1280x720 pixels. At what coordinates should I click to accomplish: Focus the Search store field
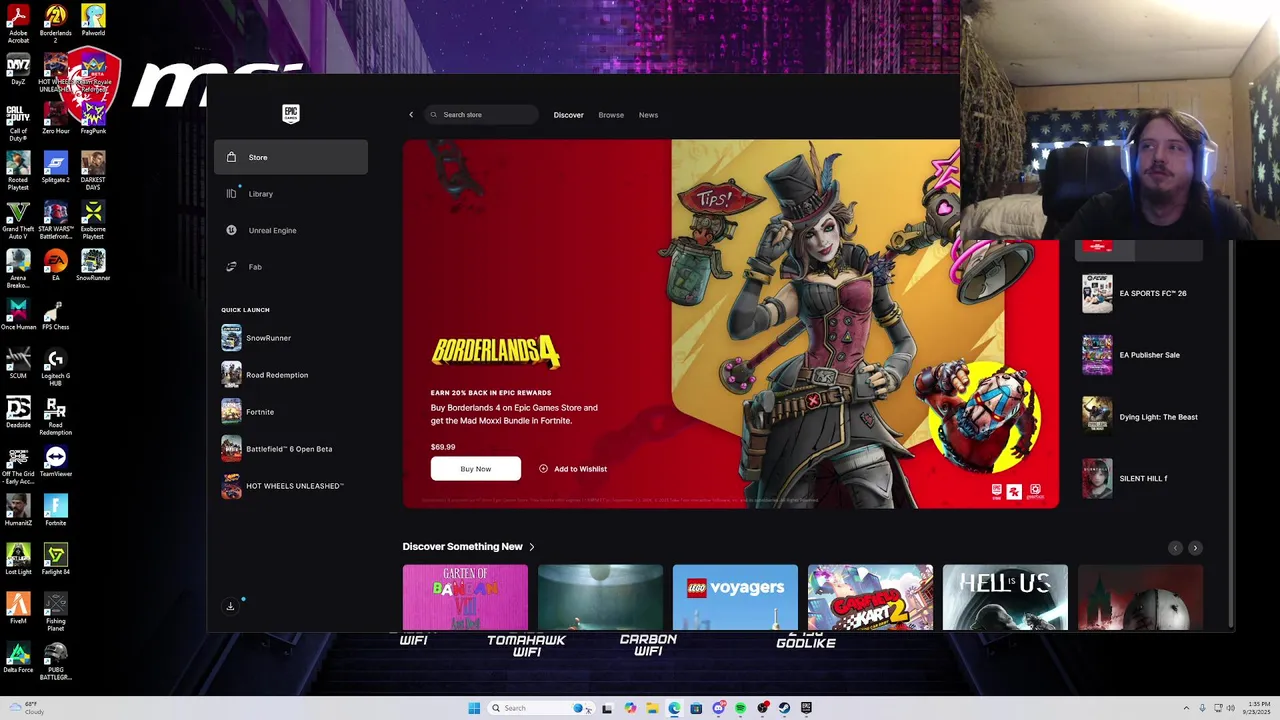pos(482,115)
